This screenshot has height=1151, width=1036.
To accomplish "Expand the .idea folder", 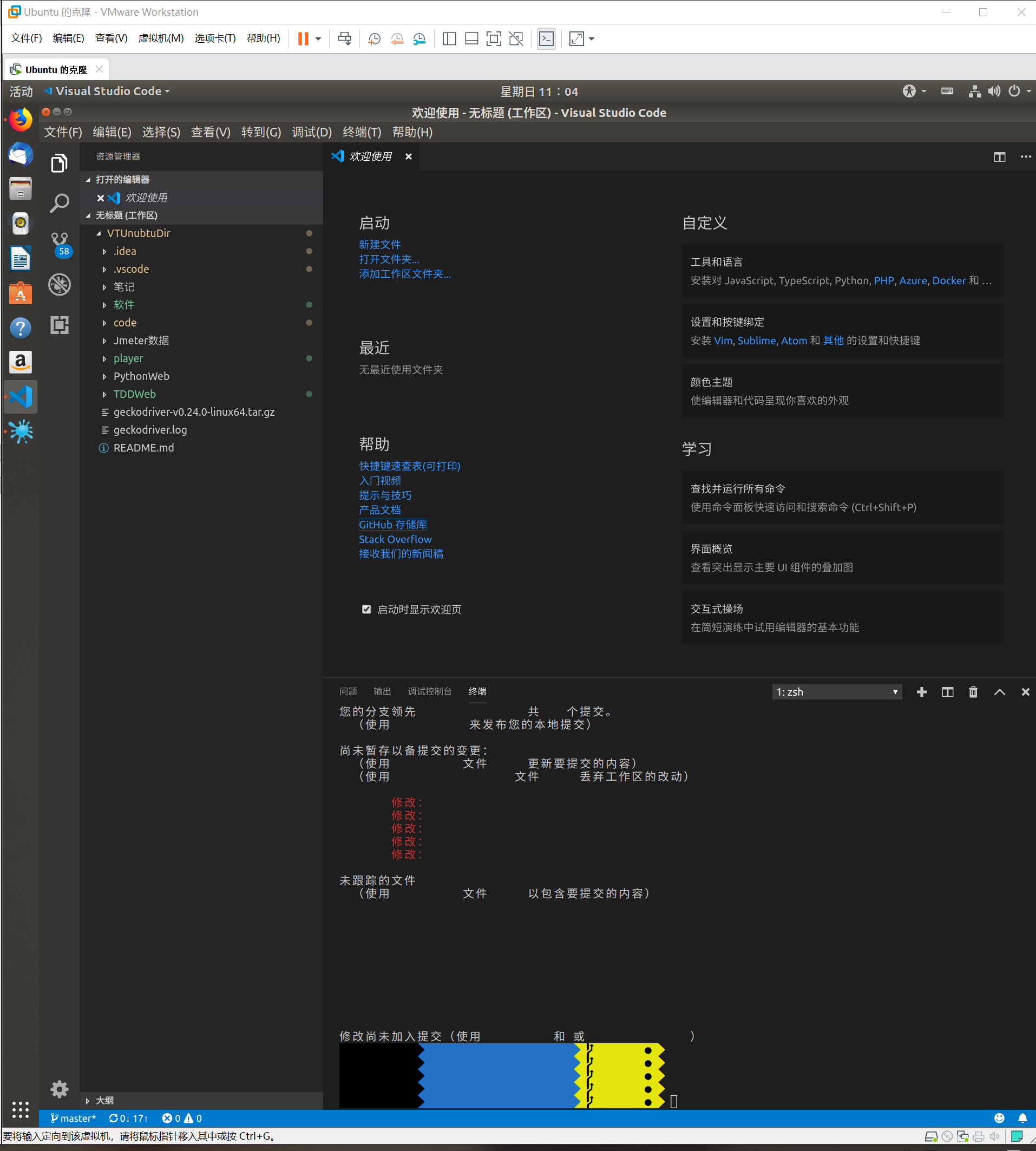I will pos(105,252).
